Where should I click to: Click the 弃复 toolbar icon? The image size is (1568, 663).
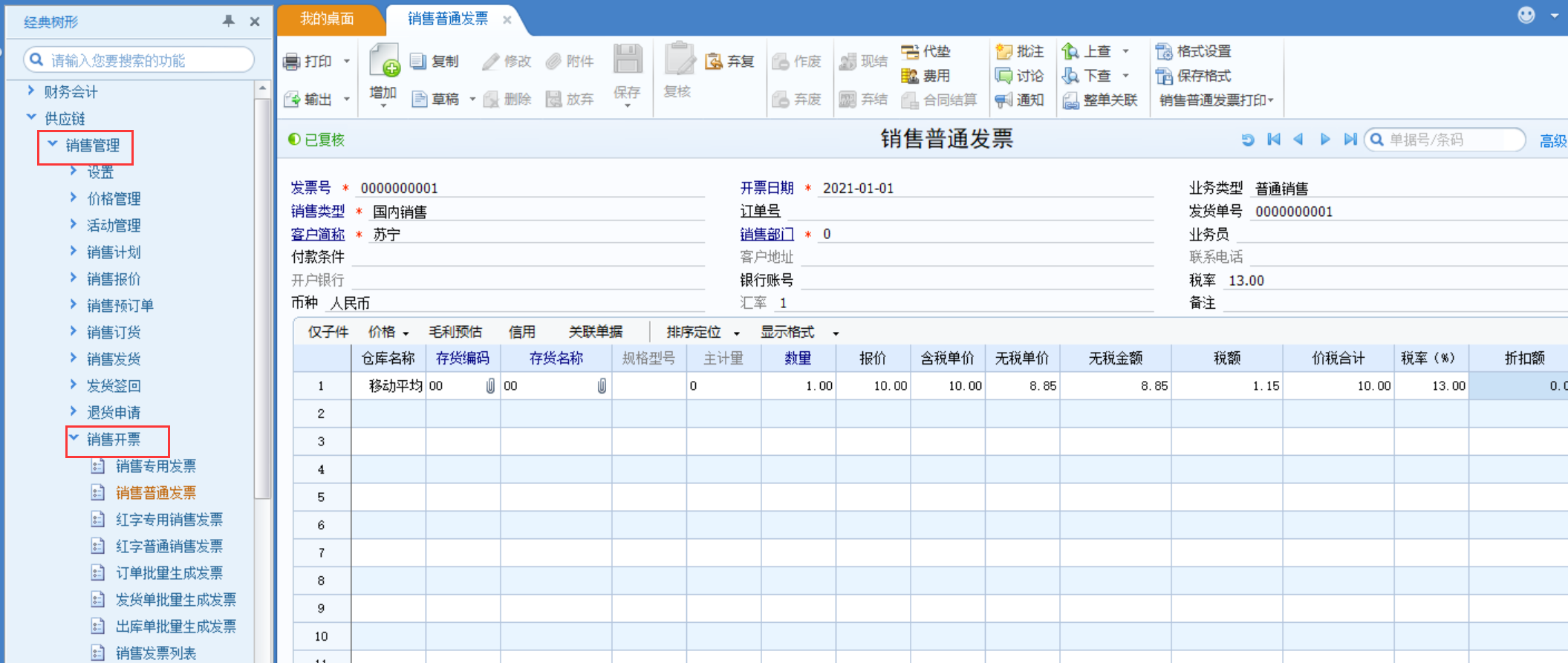tap(713, 61)
